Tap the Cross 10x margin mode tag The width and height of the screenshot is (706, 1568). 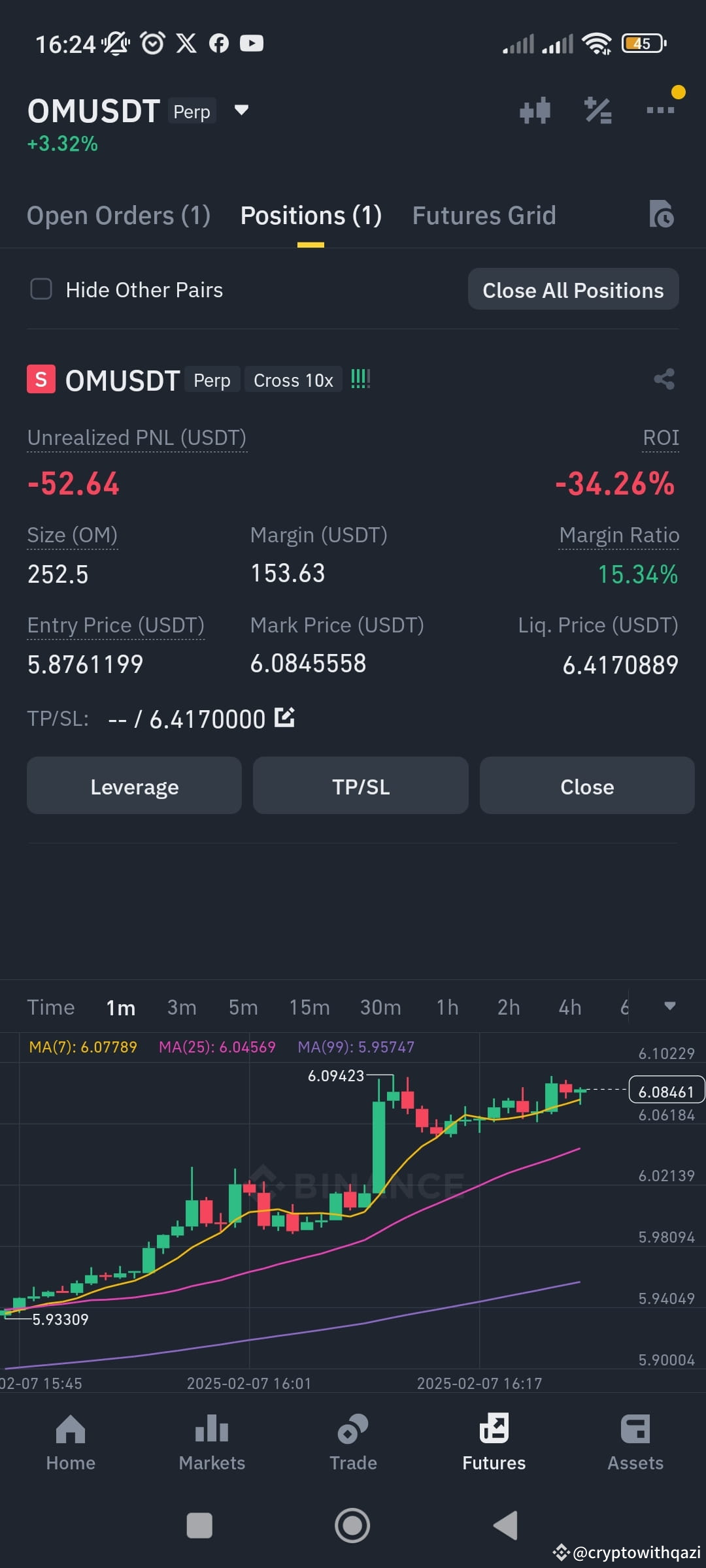pos(294,380)
